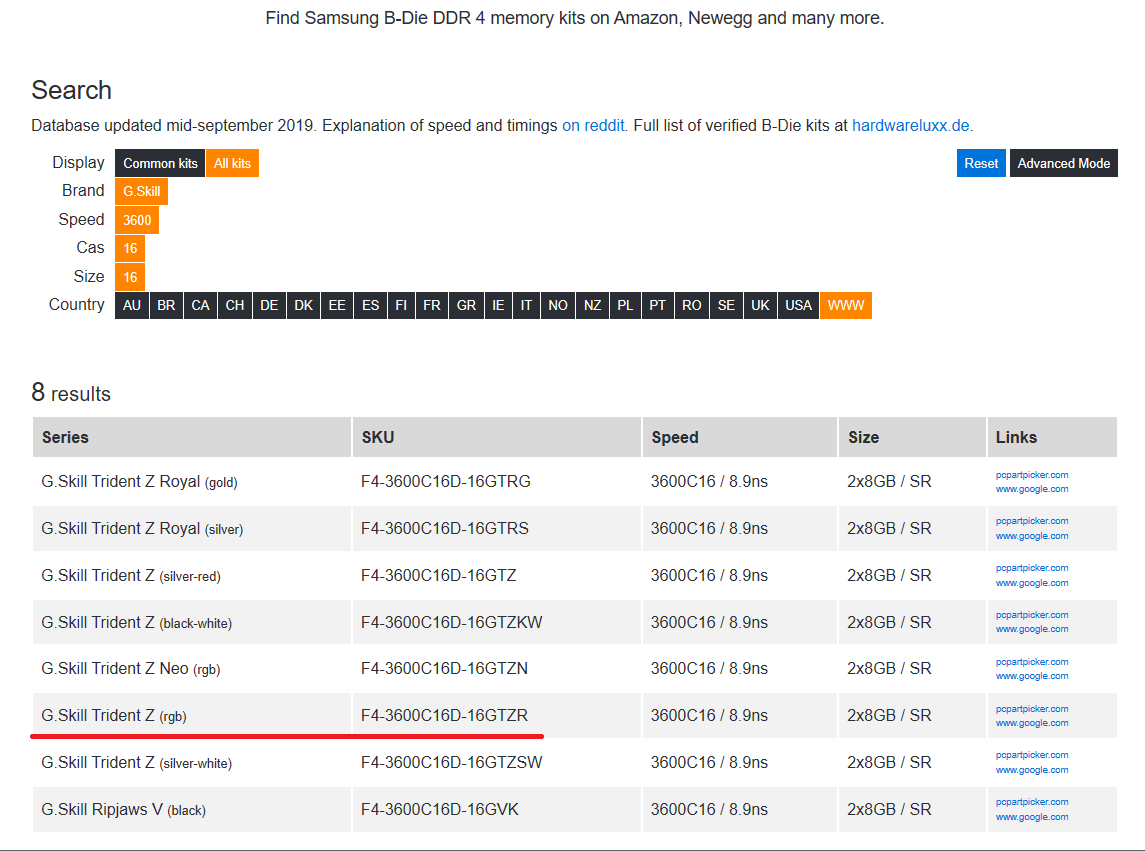
Task: Open the hardwareluxx.de link
Action: [911, 126]
